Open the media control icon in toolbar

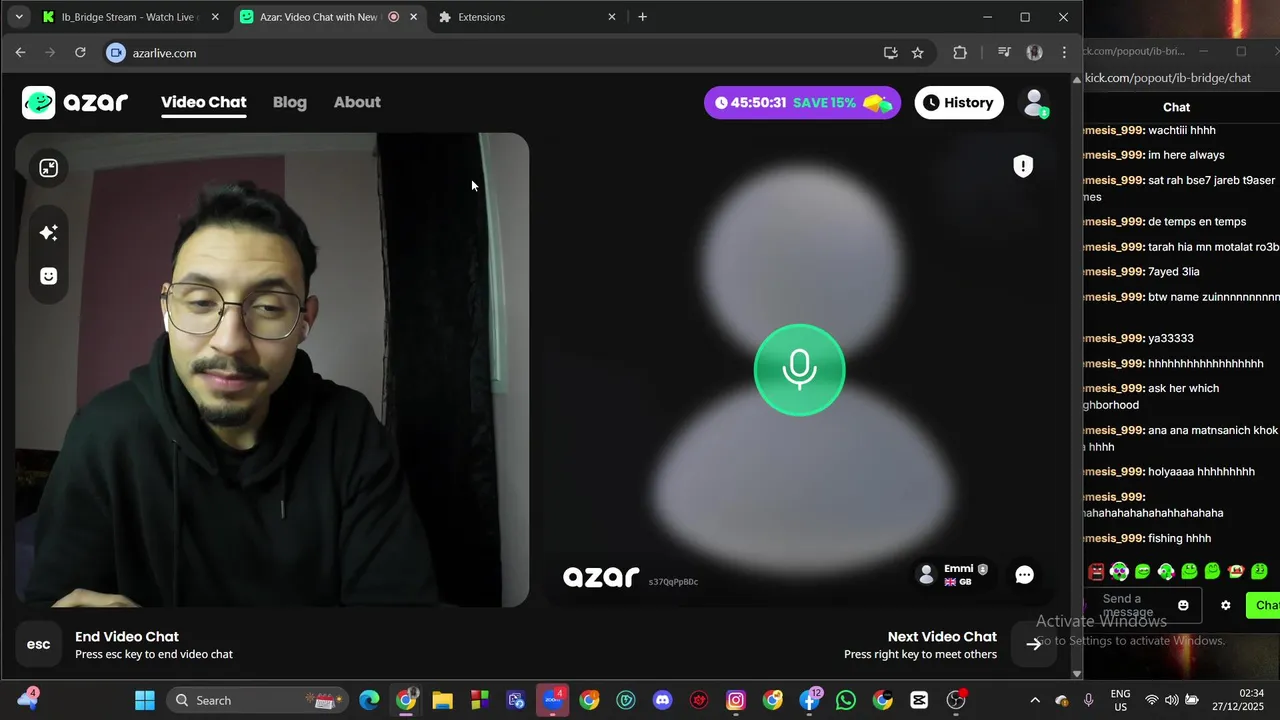click(1005, 53)
